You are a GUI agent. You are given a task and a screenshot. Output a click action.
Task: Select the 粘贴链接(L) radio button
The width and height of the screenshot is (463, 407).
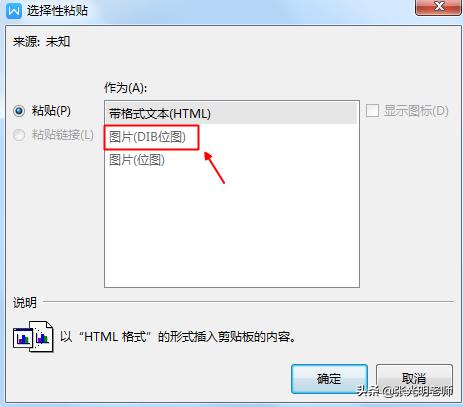(x=19, y=135)
